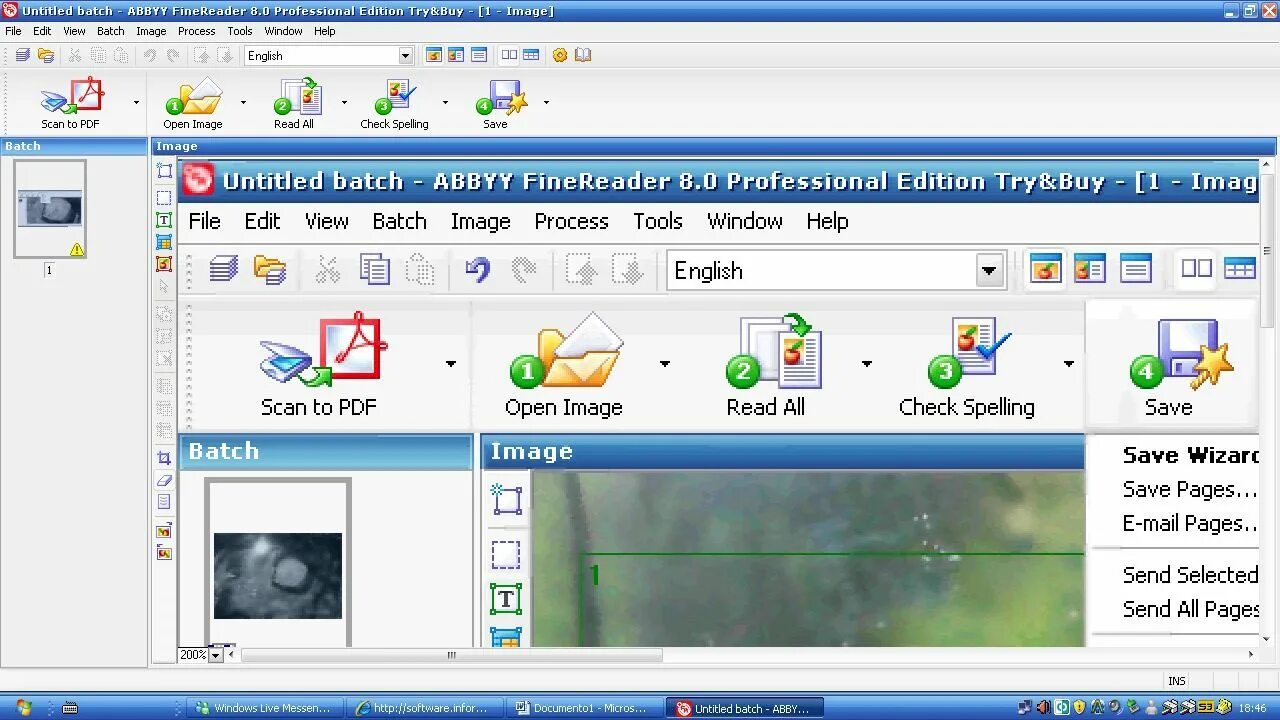Click the yellow warning icon on page thumbnail
This screenshot has height=720, width=1280.
[77, 249]
